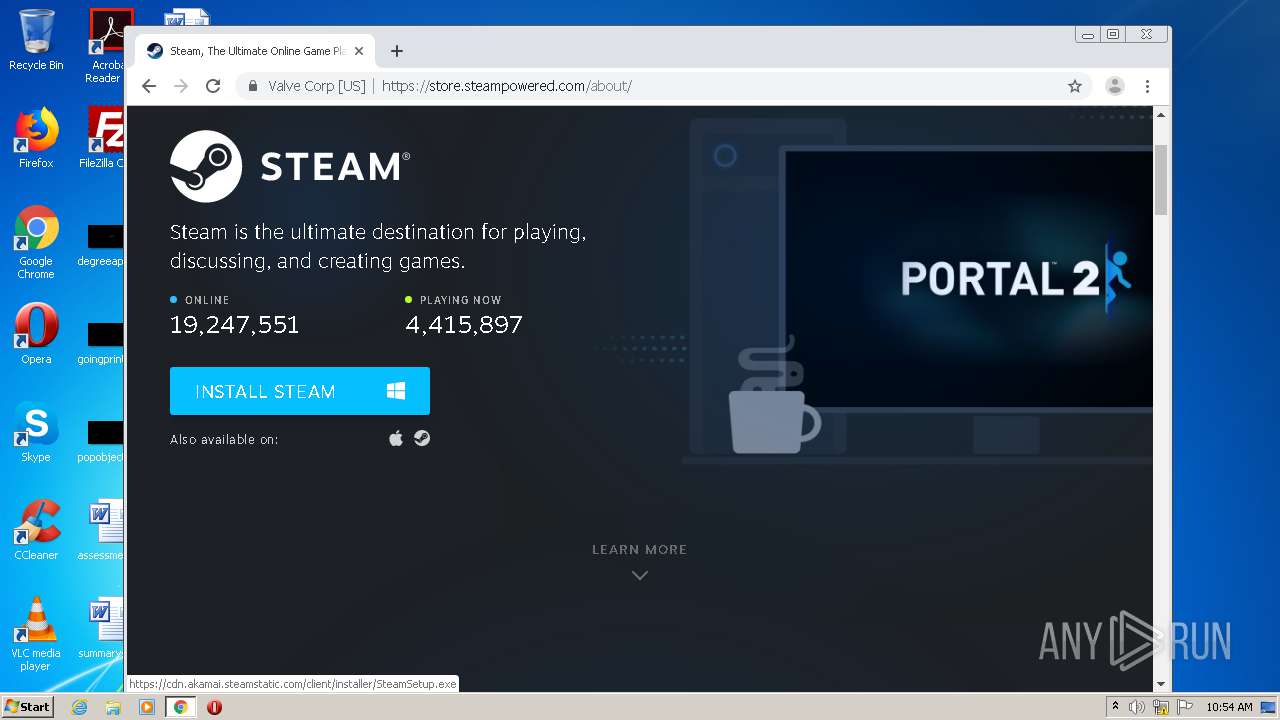Screen dimensions: 1280x720
Task: Maximize the Chrome window
Action: 1113,35
